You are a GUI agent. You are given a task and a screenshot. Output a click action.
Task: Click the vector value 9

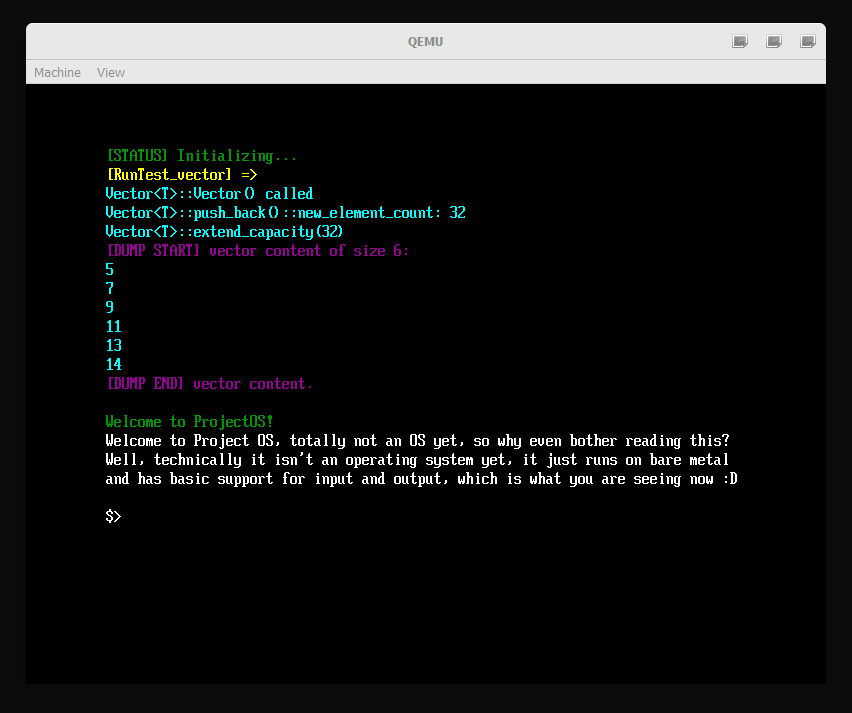pos(109,308)
